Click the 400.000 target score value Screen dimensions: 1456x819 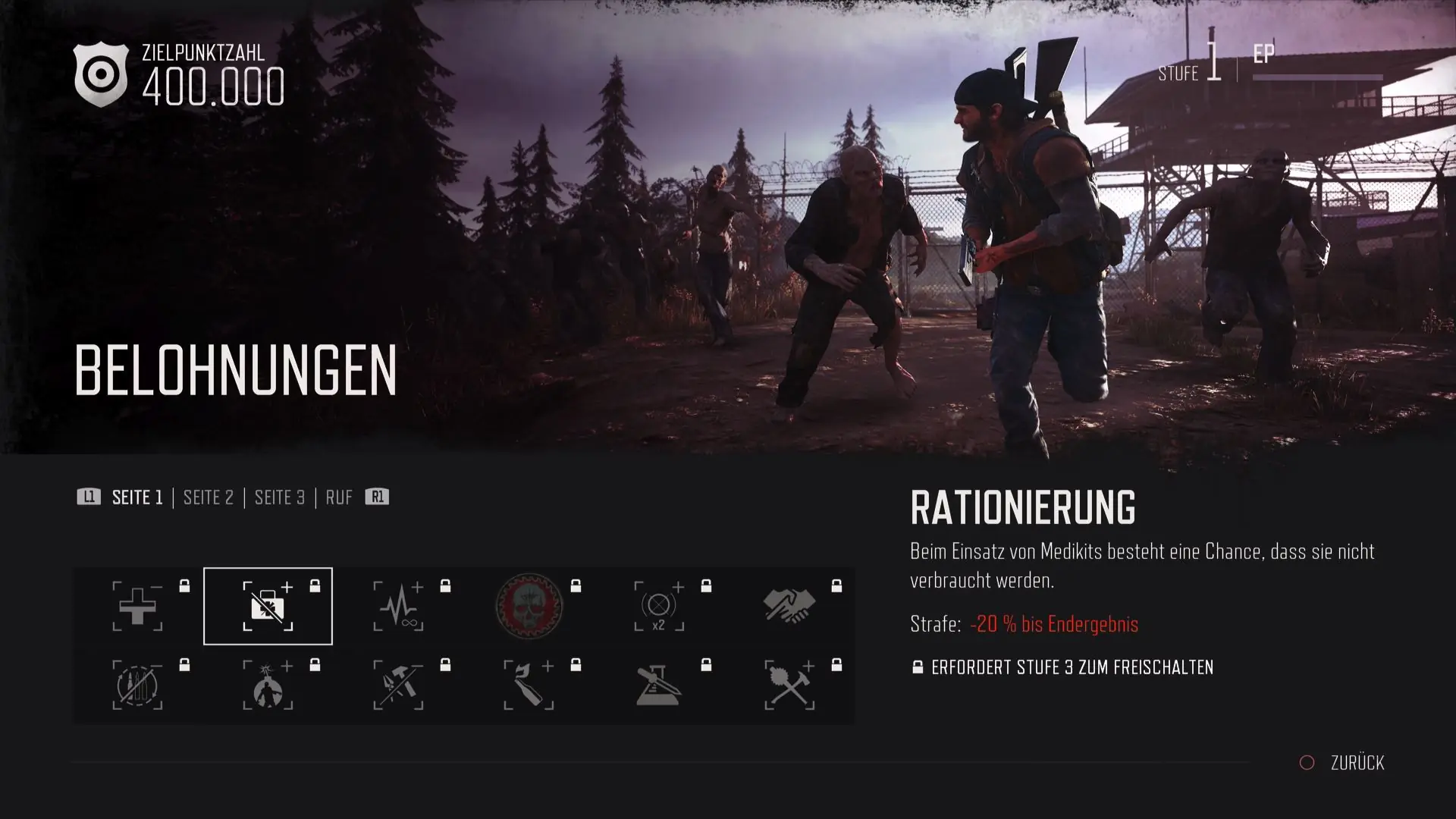click(x=214, y=86)
